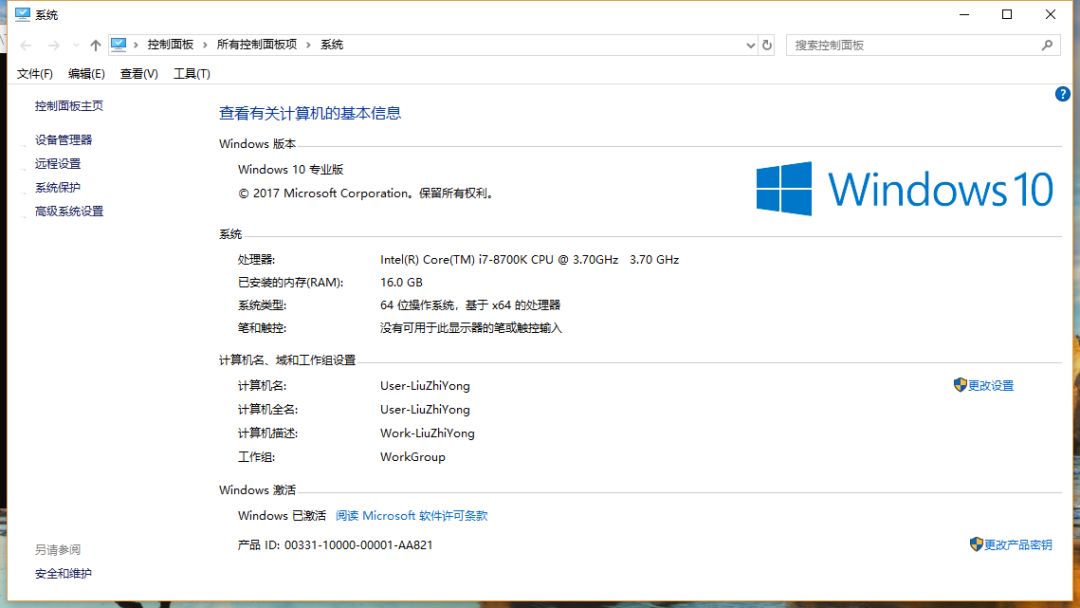The height and width of the screenshot is (608, 1080).
Task: Click the product ID 00331-10000-00001-AA821
Action: (359, 545)
